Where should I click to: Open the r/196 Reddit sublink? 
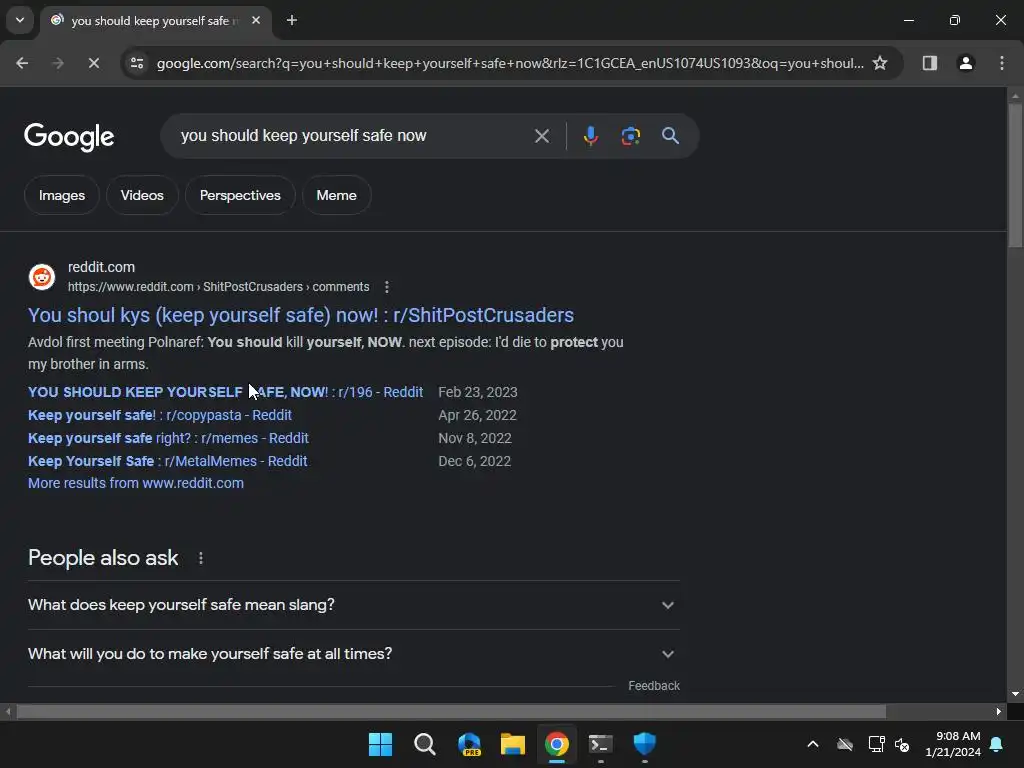click(x=225, y=392)
